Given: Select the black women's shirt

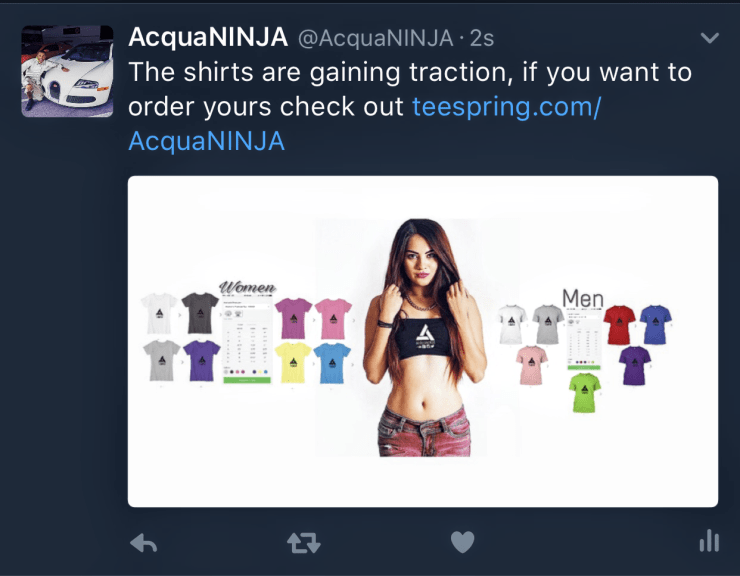Looking at the screenshot, I should pyautogui.click(x=200, y=313).
